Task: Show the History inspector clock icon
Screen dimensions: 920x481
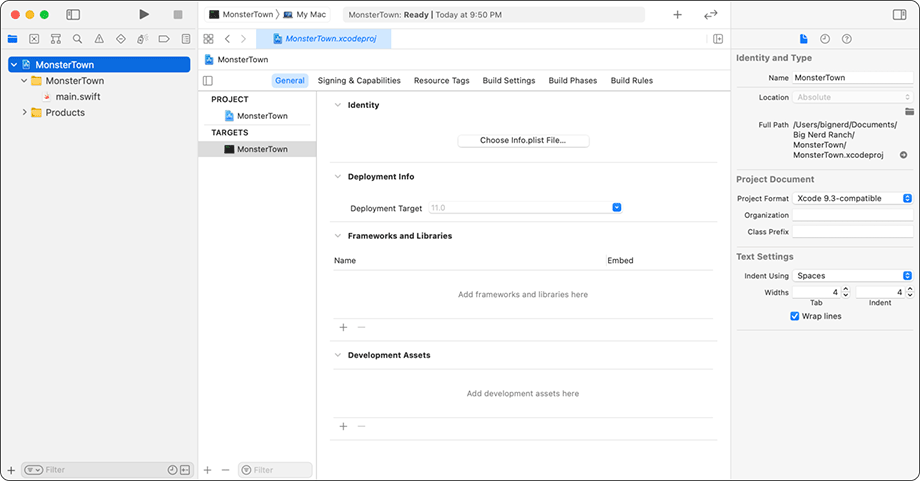Action: (x=825, y=39)
